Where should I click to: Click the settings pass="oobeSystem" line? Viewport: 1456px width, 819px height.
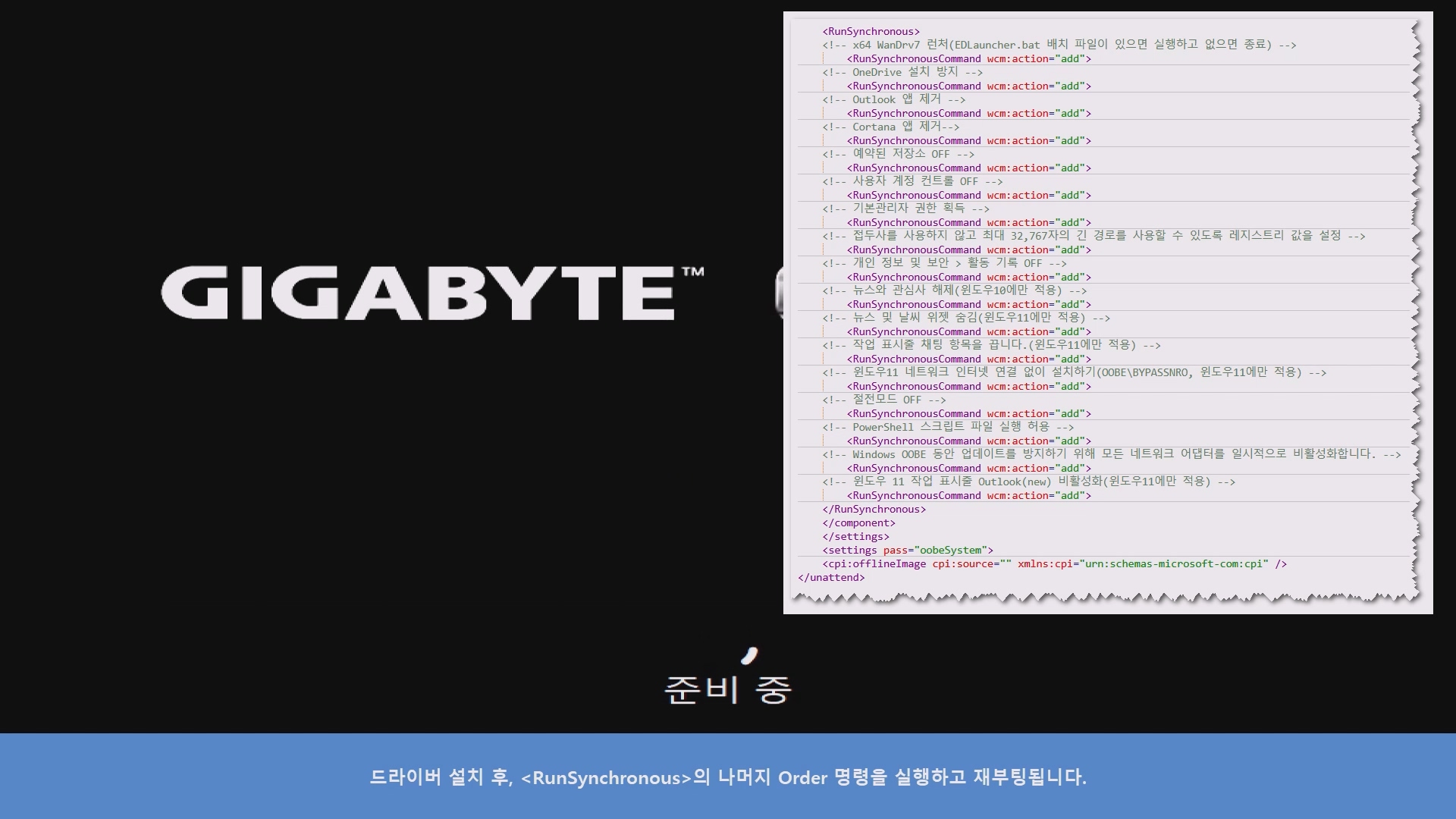point(907,550)
